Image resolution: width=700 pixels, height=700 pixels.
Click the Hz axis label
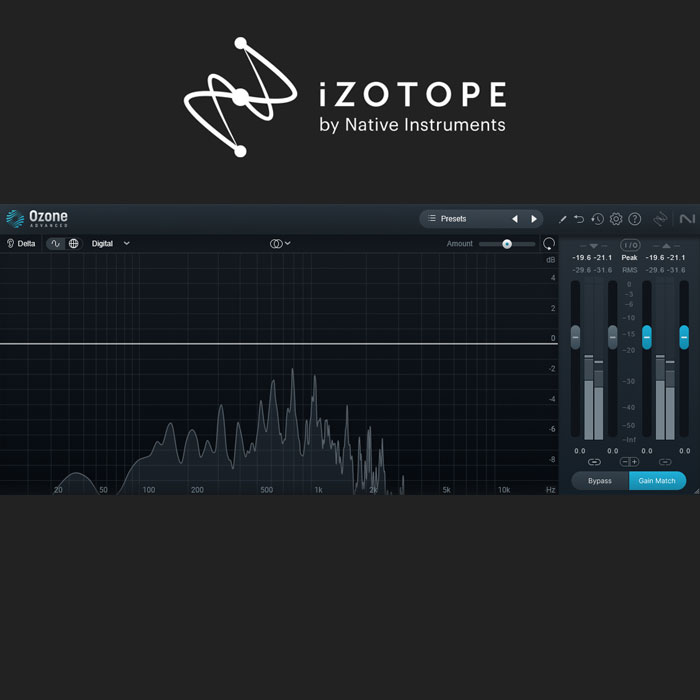tap(550, 490)
